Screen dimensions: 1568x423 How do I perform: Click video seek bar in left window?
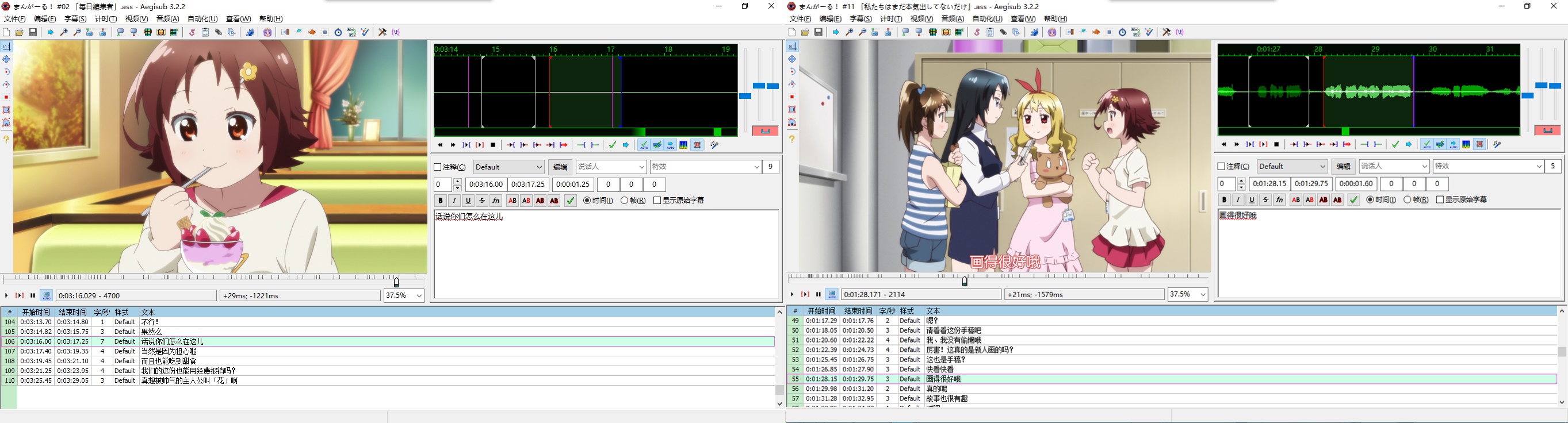tap(213, 279)
